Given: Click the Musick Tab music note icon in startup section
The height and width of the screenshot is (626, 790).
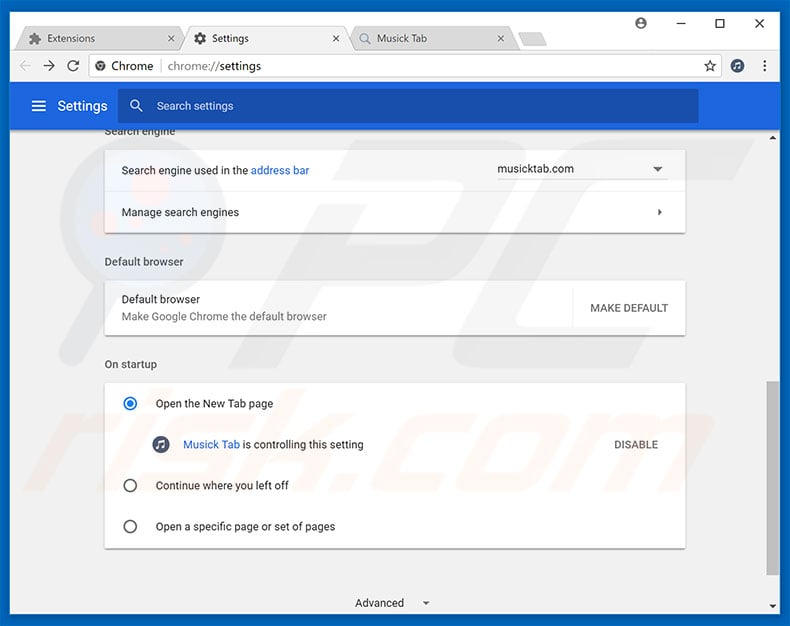Looking at the screenshot, I should point(161,445).
